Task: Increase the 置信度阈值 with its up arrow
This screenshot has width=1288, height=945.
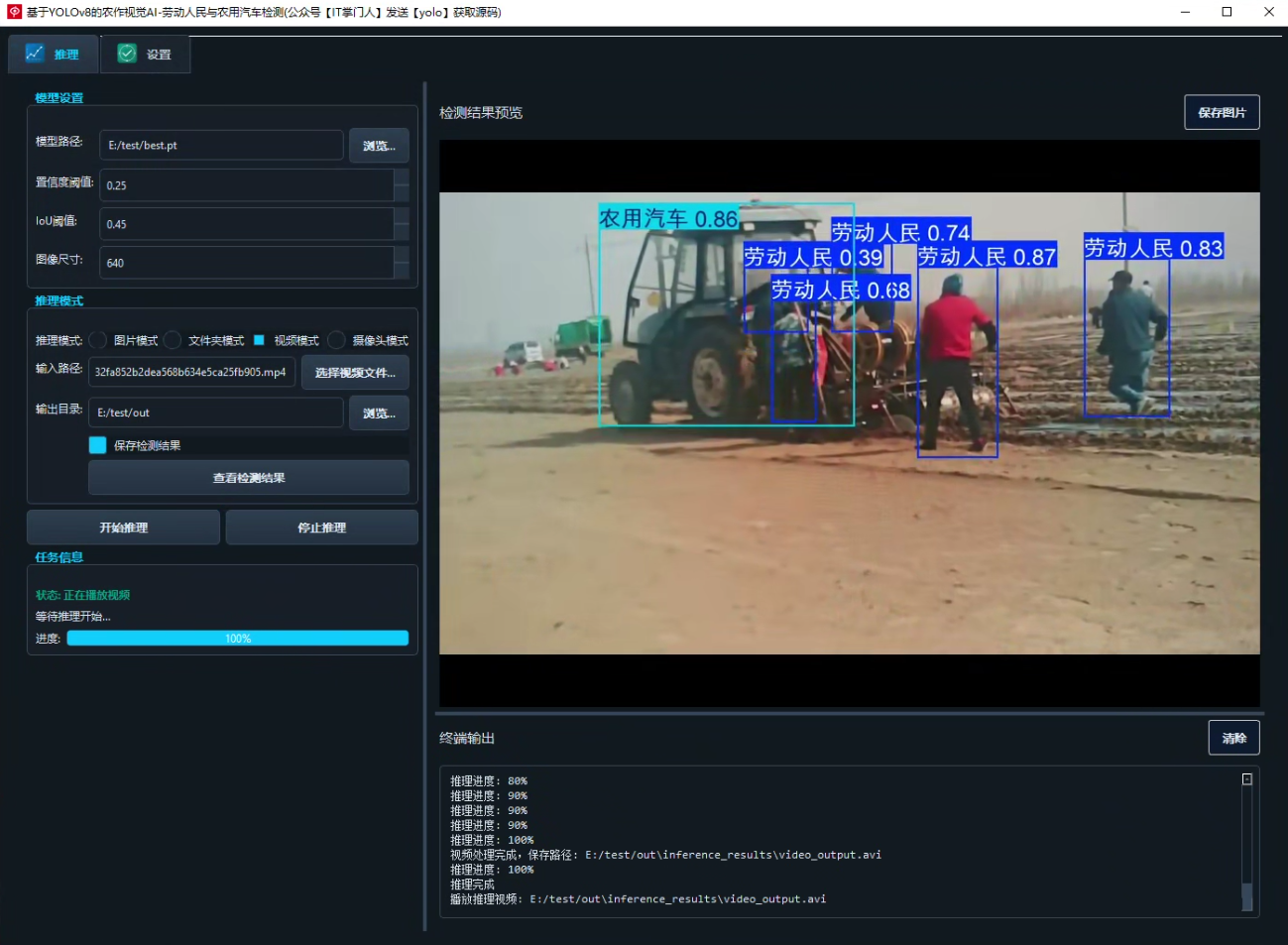Action: point(402,177)
